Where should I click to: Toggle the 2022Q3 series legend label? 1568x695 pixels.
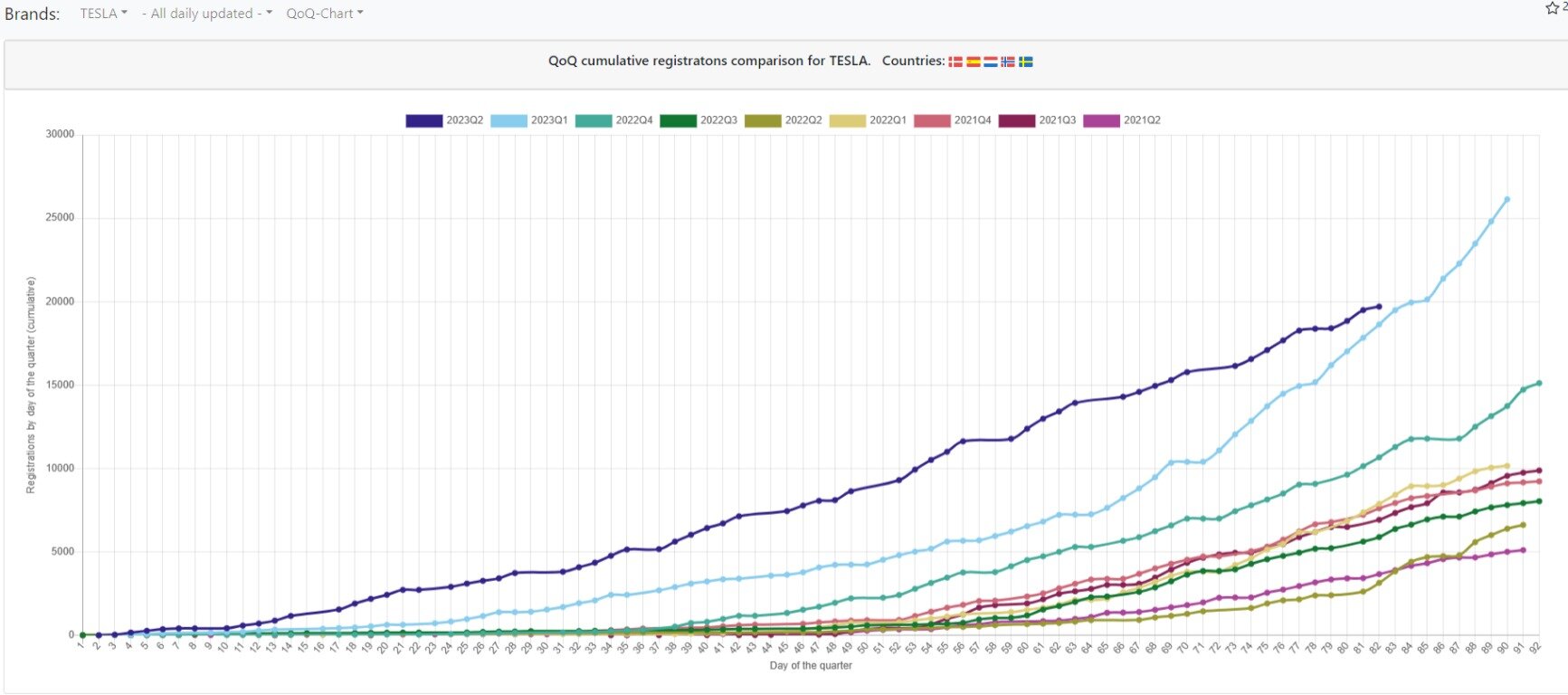coord(718,120)
